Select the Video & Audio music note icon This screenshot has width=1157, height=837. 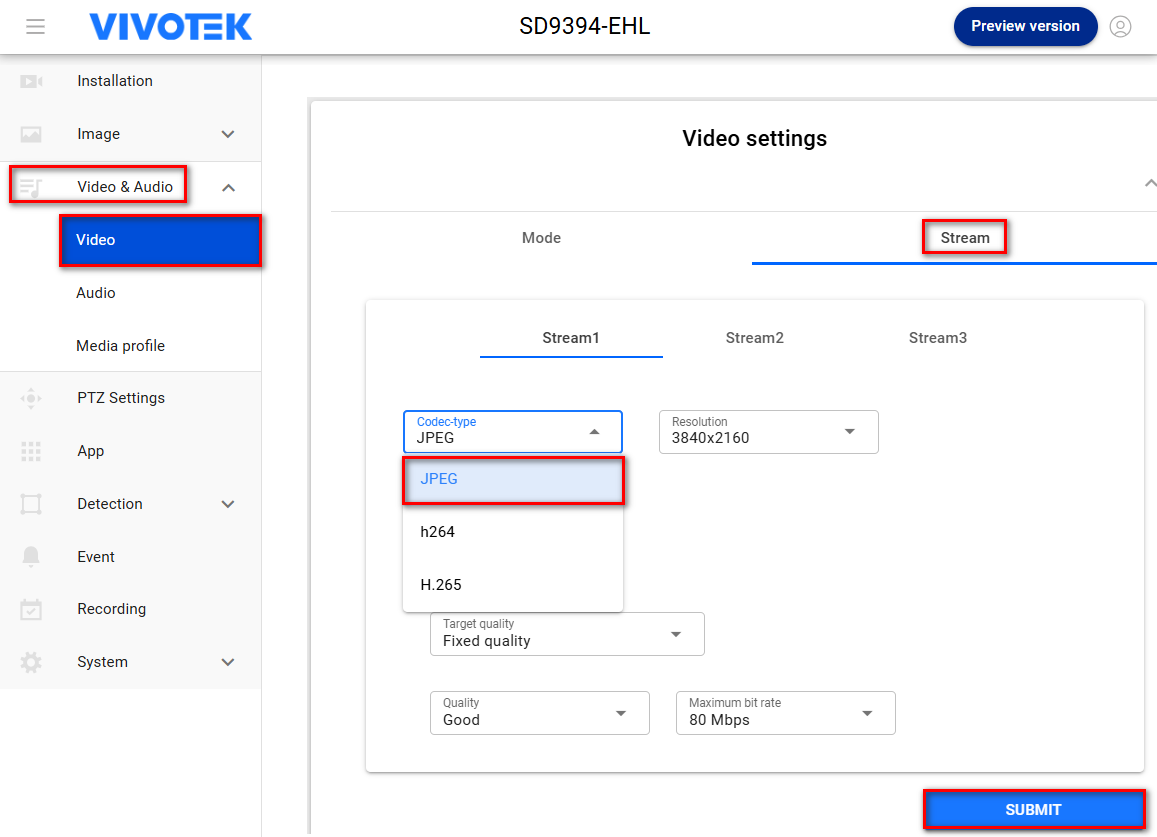point(30,186)
